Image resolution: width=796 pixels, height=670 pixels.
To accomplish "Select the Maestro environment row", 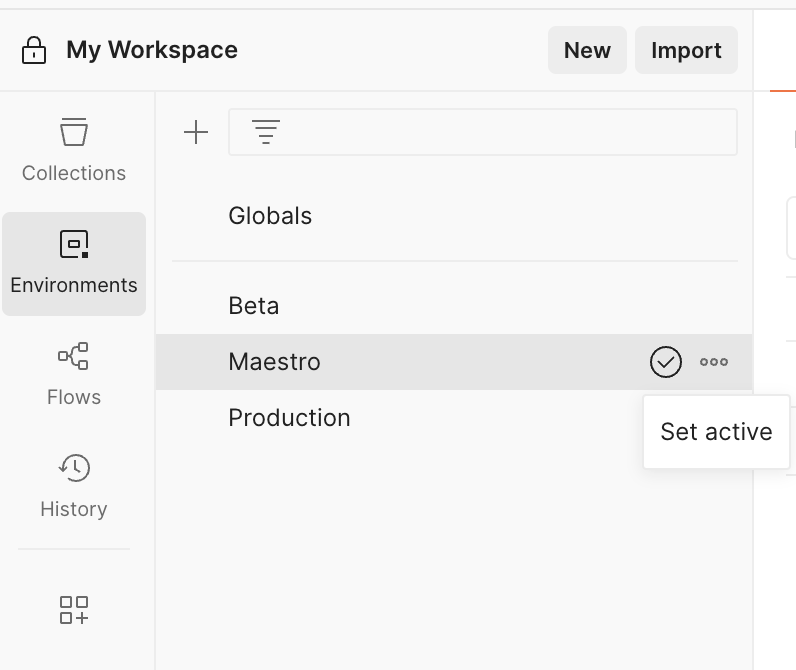I will [x=454, y=362].
